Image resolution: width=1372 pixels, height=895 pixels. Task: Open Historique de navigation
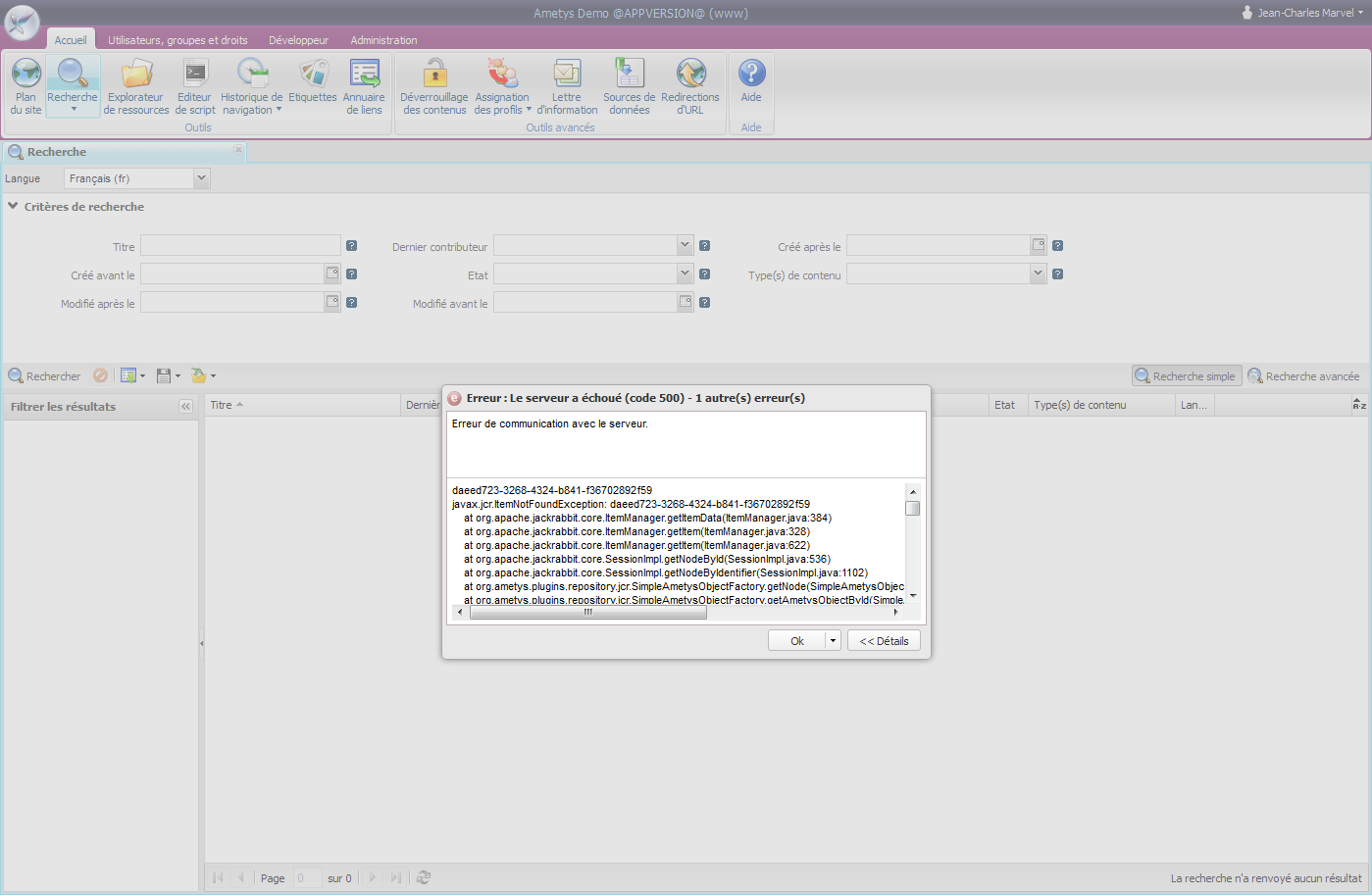252,86
